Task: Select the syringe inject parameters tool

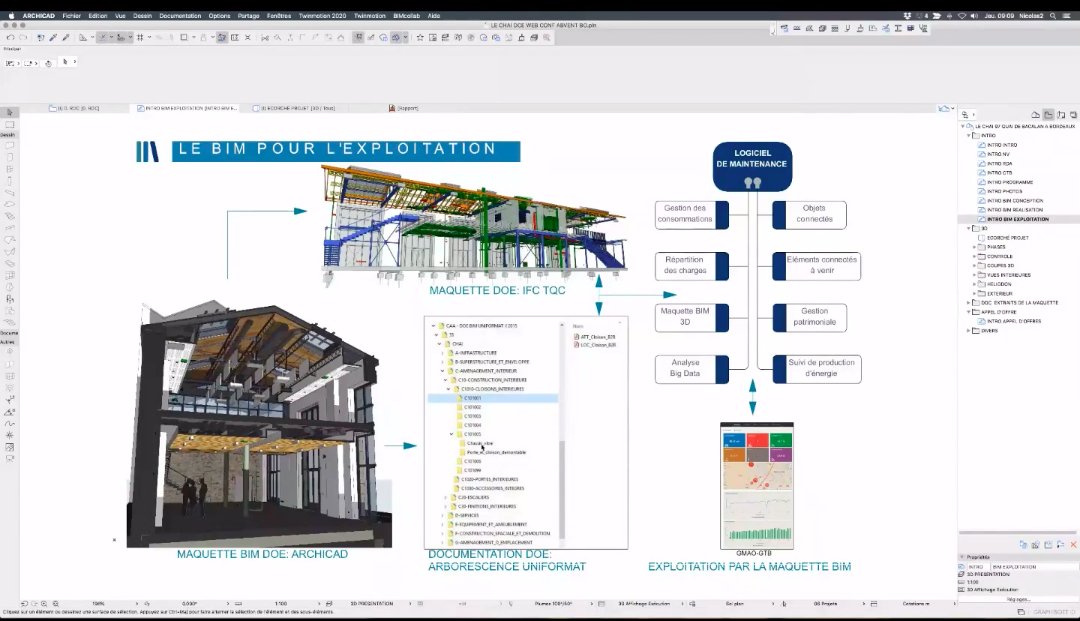Action: click(66, 38)
